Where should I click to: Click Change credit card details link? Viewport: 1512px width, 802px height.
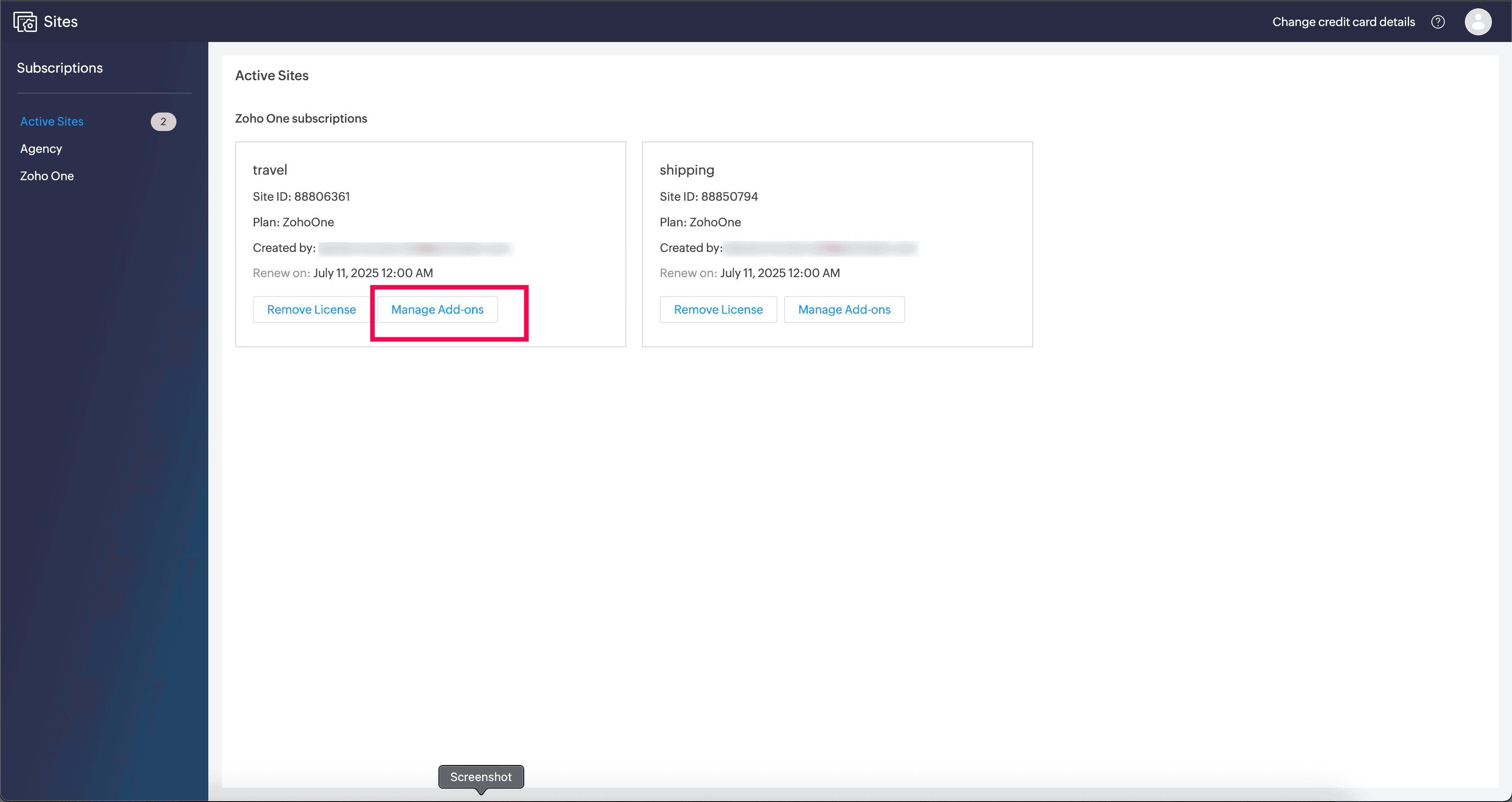(x=1343, y=22)
